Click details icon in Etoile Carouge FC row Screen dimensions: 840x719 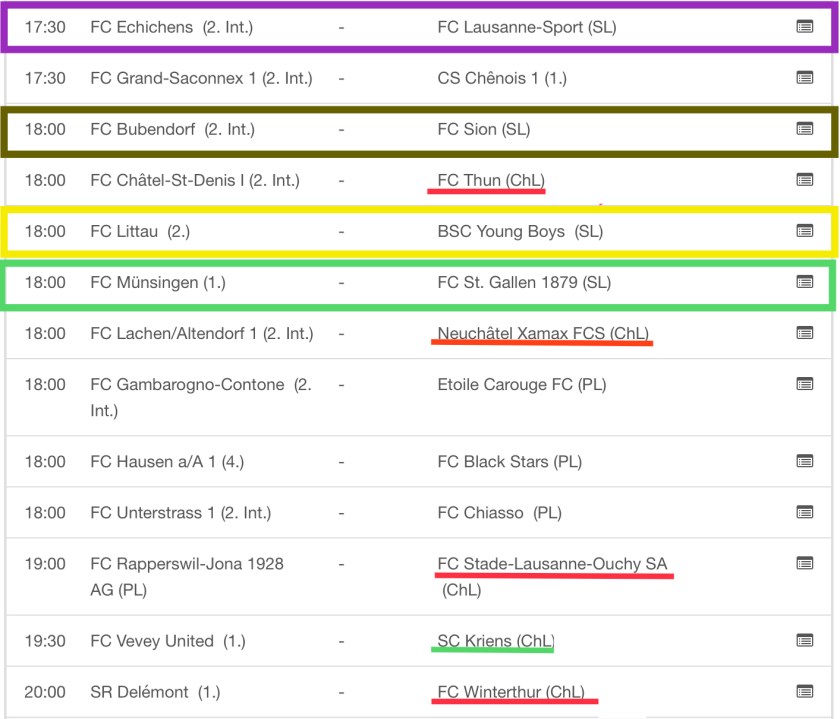[x=804, y=384]
